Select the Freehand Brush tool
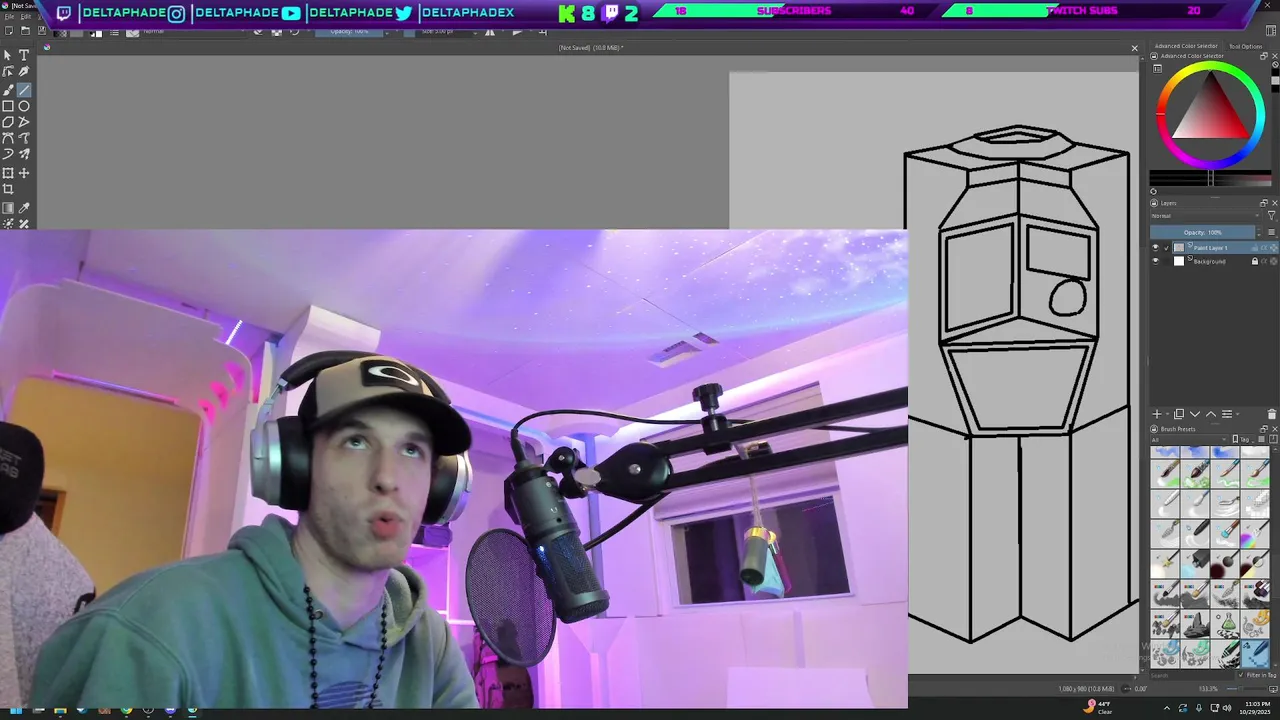The height and width of the screenshot is (720, 1280). coord(8,90)
